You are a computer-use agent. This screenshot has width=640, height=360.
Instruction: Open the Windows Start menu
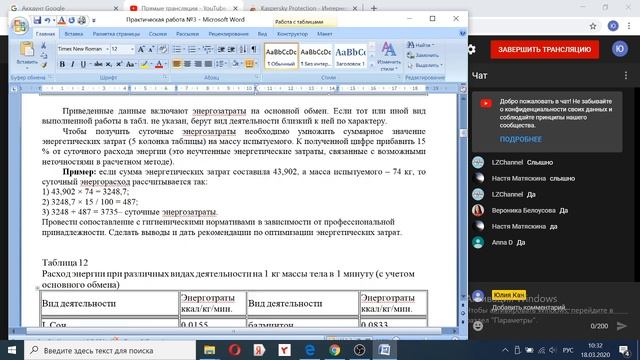12,350
